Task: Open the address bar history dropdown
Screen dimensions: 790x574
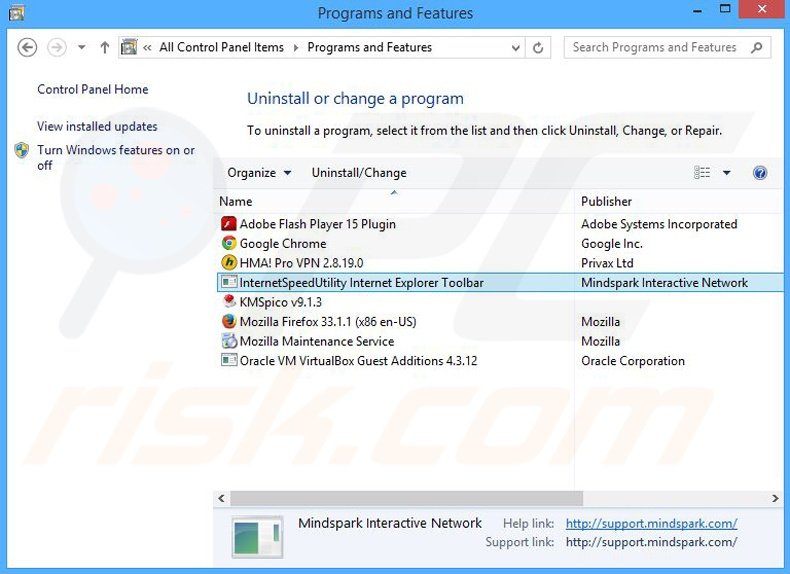Action: [x=515, y=48]
